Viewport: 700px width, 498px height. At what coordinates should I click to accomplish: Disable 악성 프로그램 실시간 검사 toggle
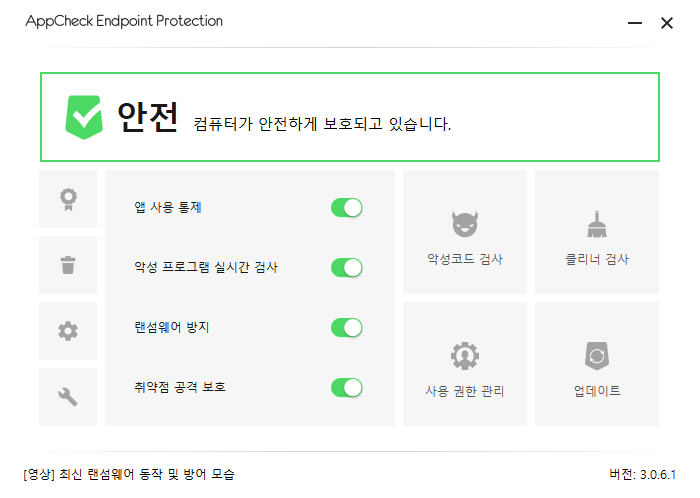click(347, 268)
